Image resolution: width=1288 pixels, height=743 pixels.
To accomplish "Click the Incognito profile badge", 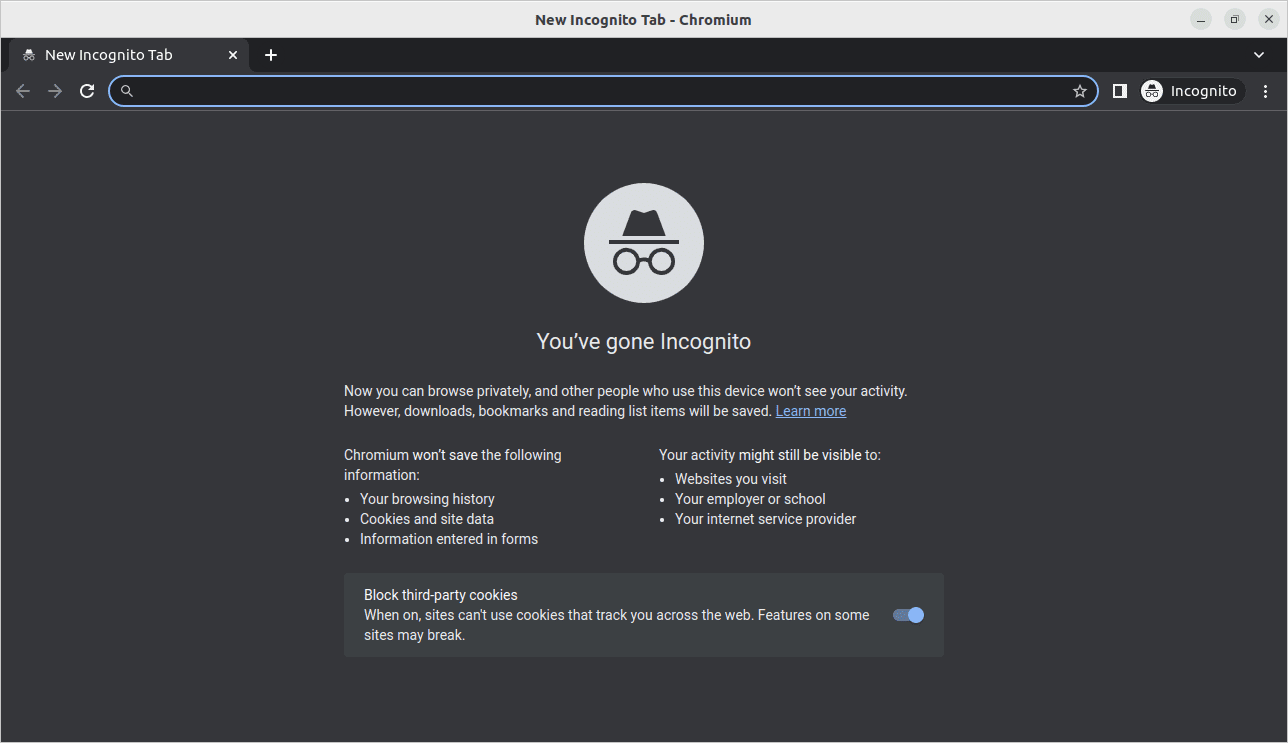I will point(1191,90).
